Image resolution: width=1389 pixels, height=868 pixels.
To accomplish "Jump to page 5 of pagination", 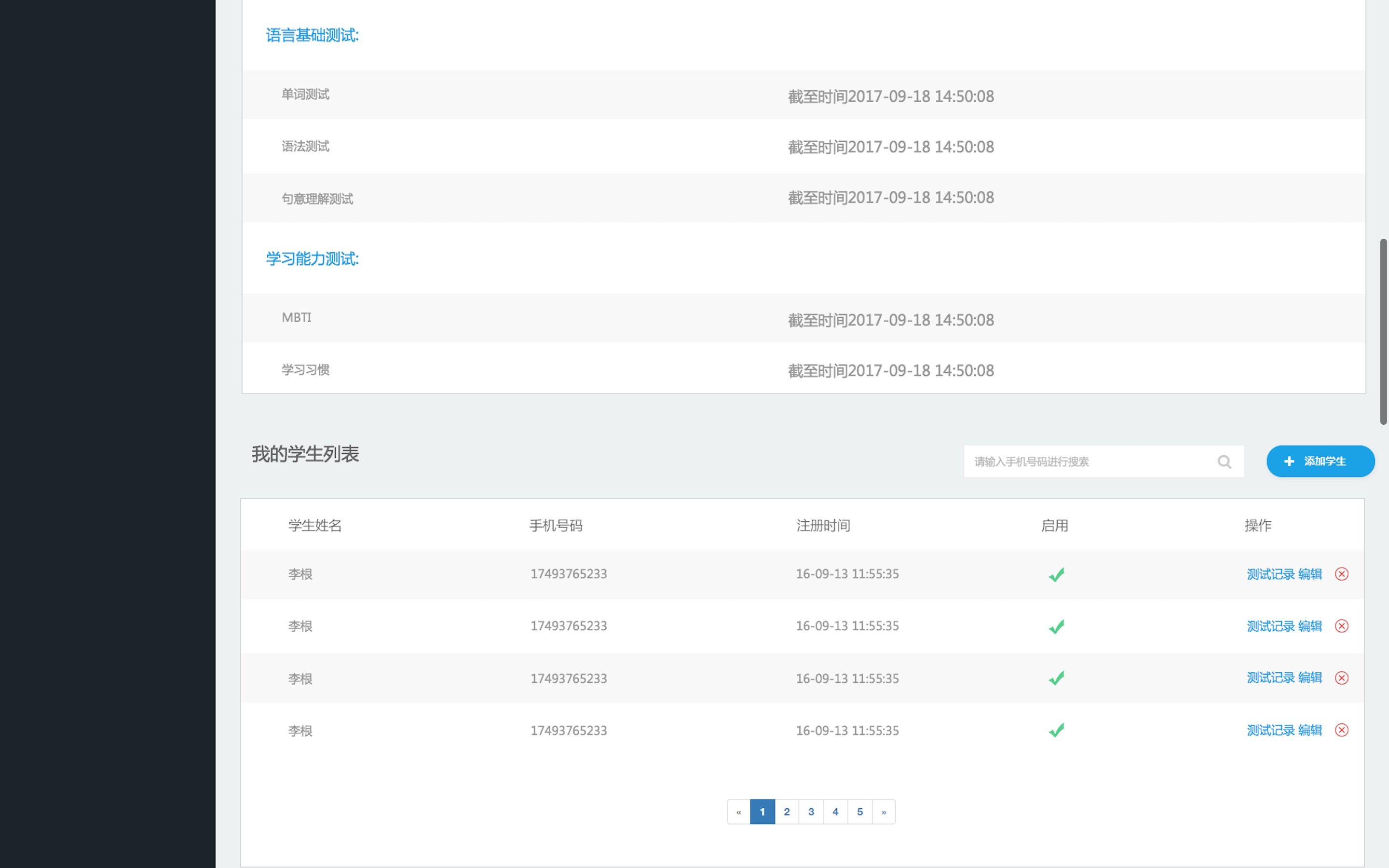I will tap(859, 812).
